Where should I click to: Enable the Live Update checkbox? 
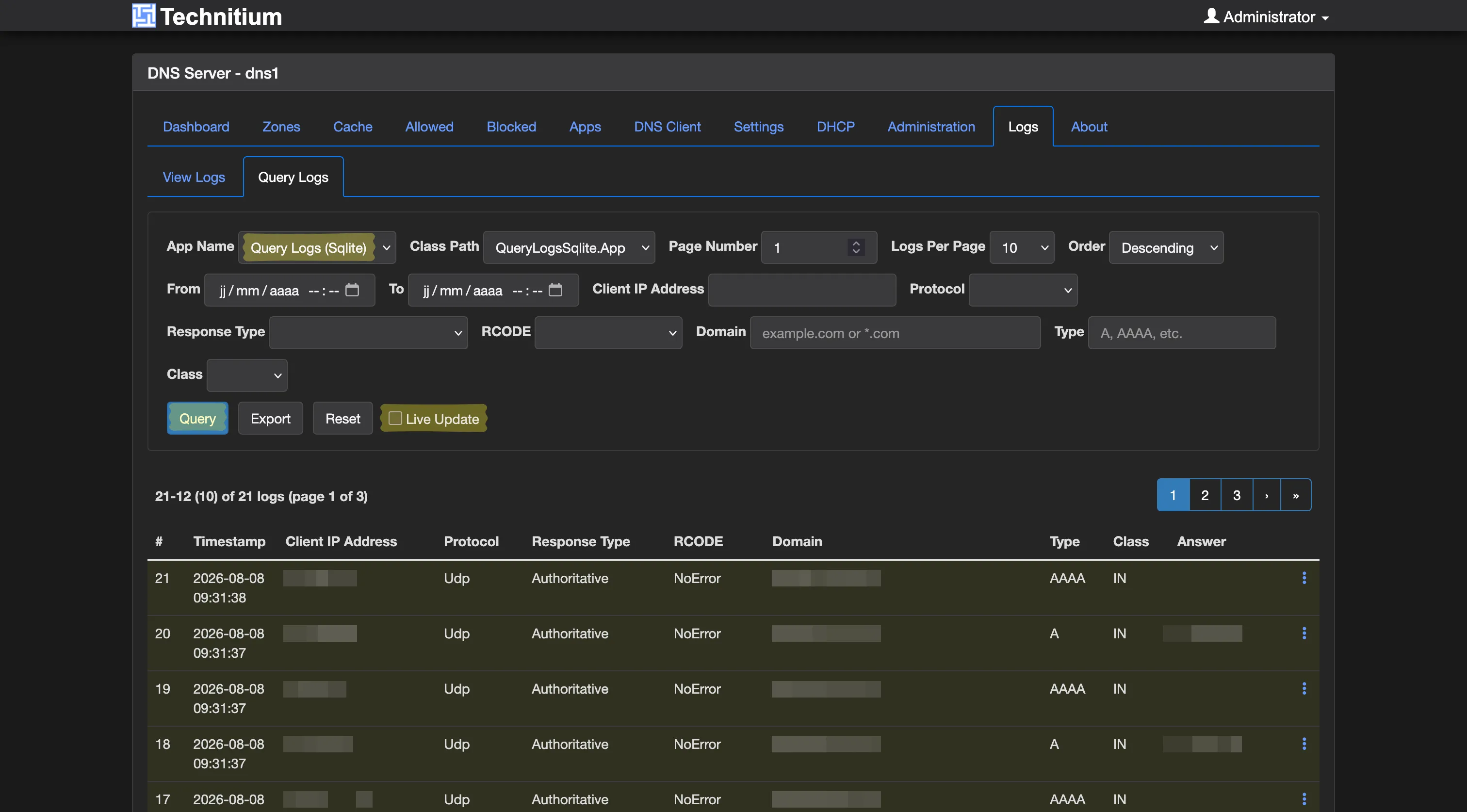[395, 418]
